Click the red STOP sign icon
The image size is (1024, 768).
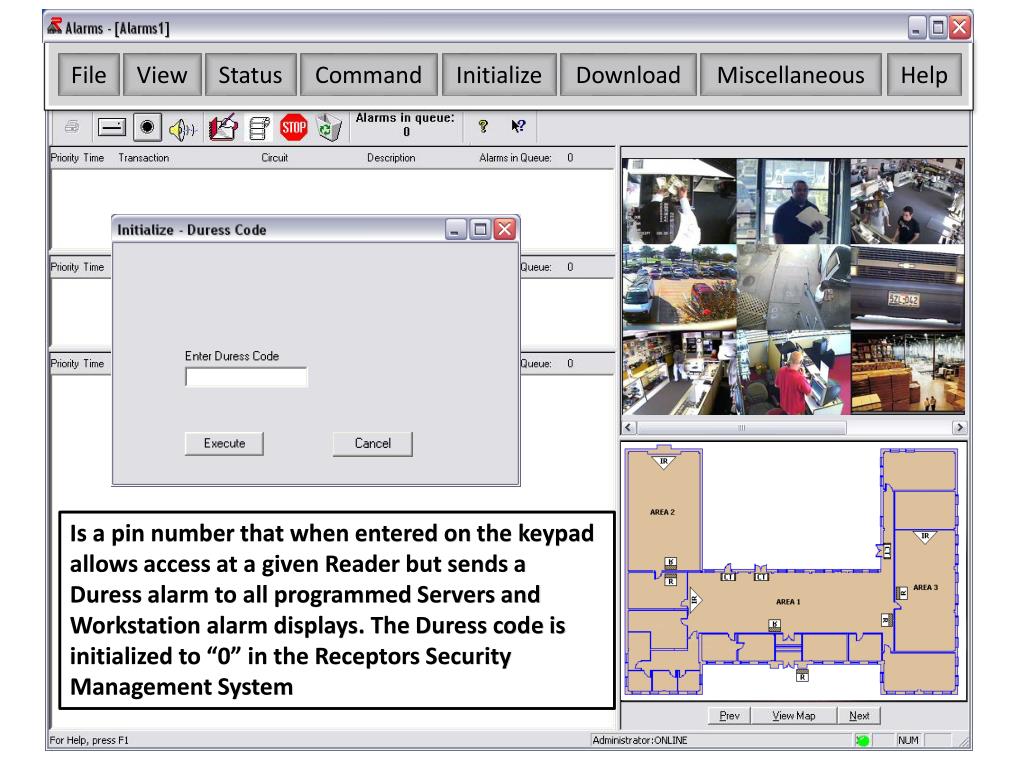click(293, 126)
